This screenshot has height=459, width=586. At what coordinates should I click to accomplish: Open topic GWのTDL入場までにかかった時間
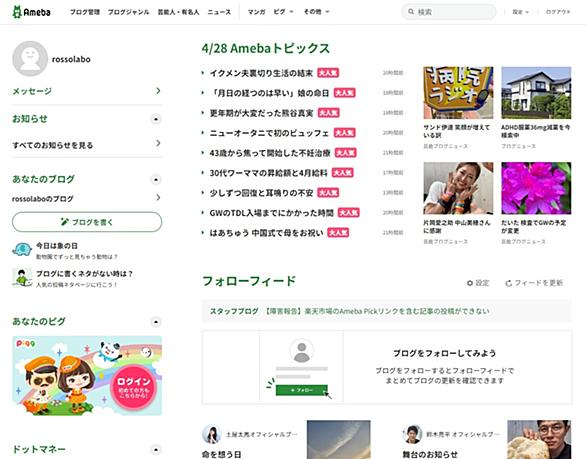pyautogui.click(x=271, y=213)
